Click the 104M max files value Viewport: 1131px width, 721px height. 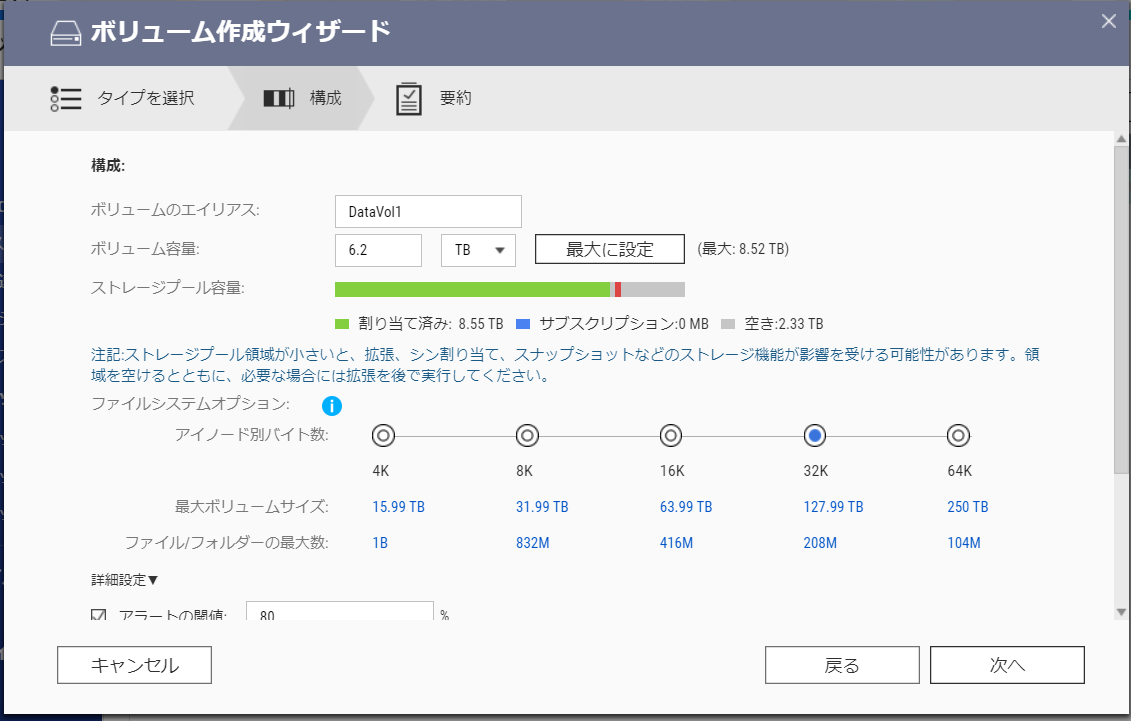pyautogui.click(x=964, y=543)
